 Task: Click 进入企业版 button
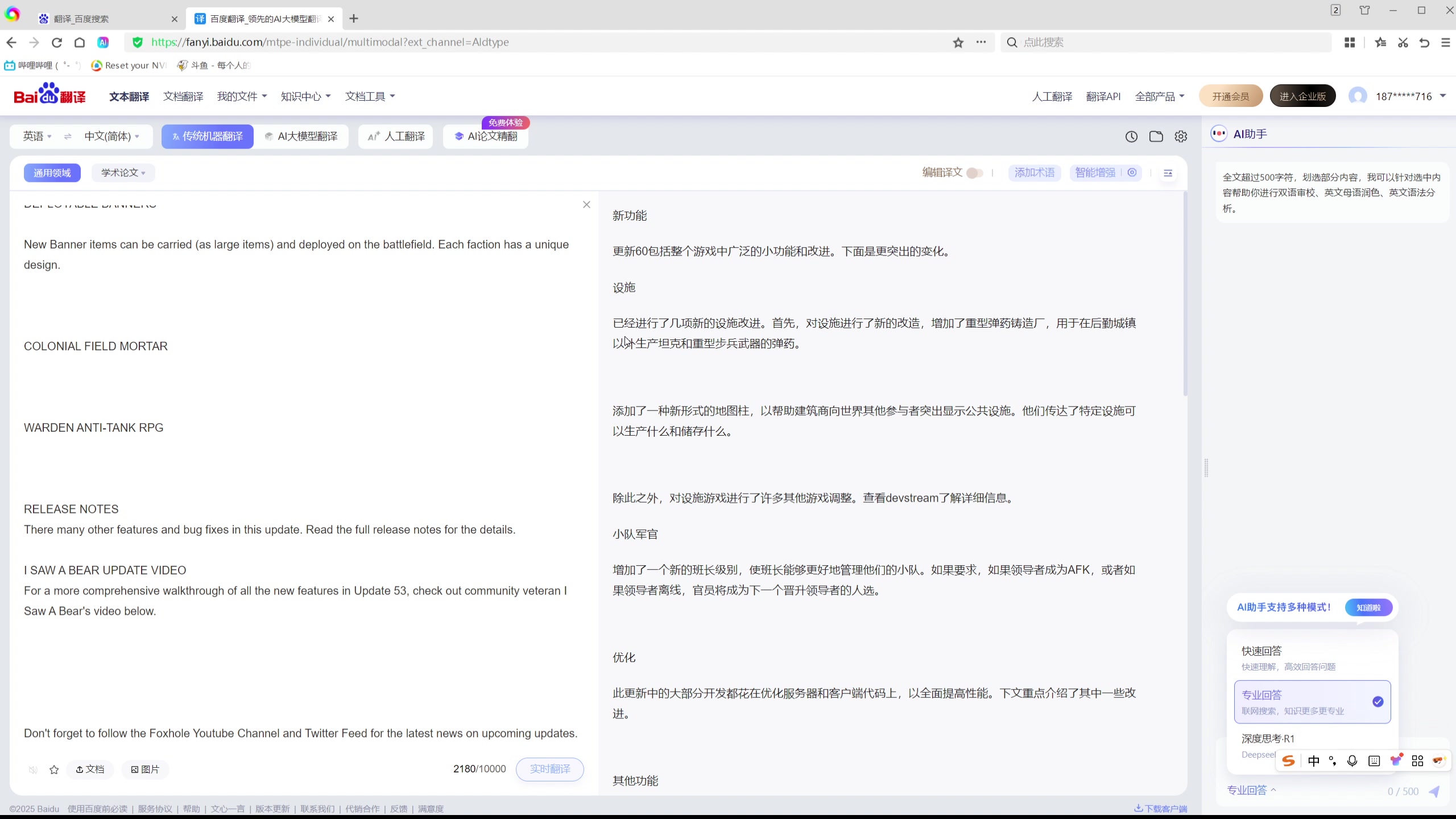pyautogui.click(x=1303, y=96)
